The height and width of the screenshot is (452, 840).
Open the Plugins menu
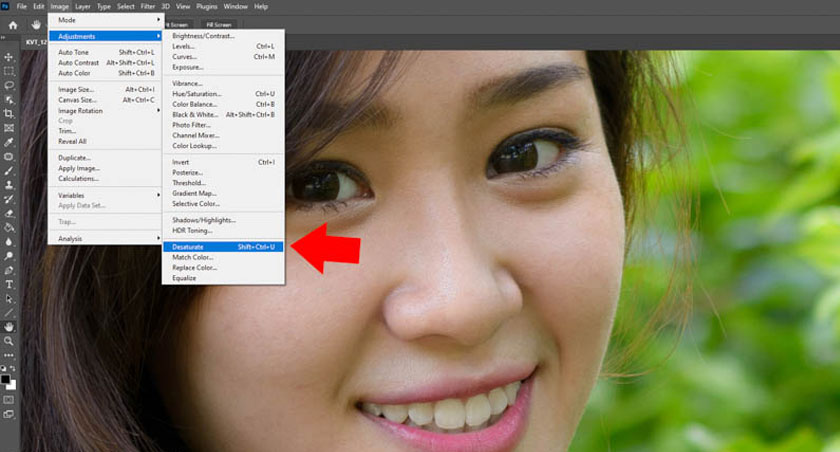[207, 6]
